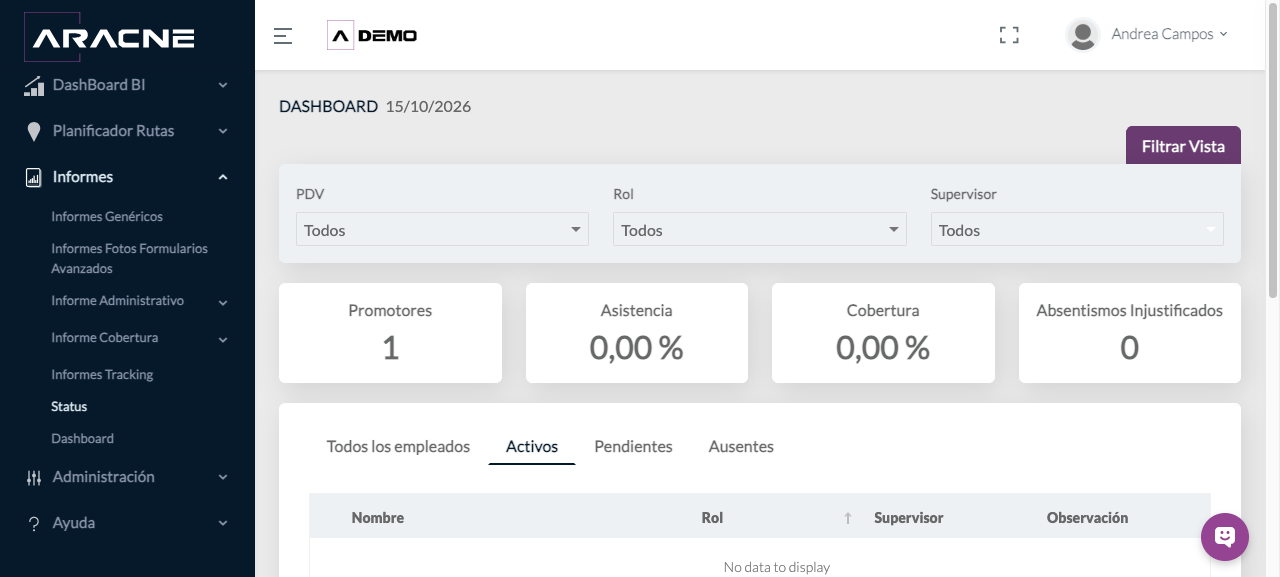
Task: Click the DASHBOARD heading text
Action: tap(328, 106)
